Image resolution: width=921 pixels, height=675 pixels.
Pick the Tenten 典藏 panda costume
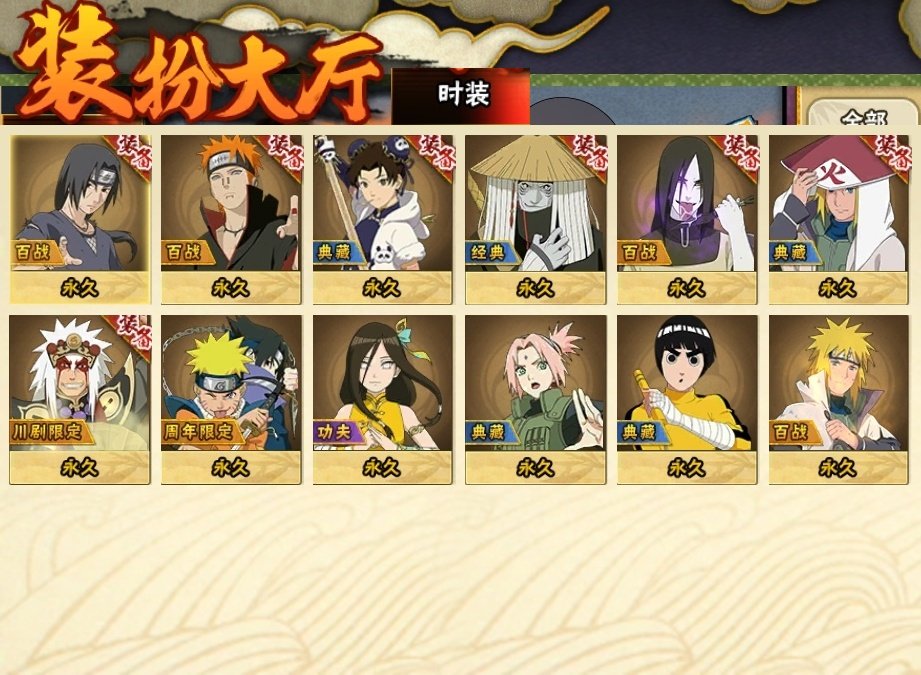coord(383,219)
